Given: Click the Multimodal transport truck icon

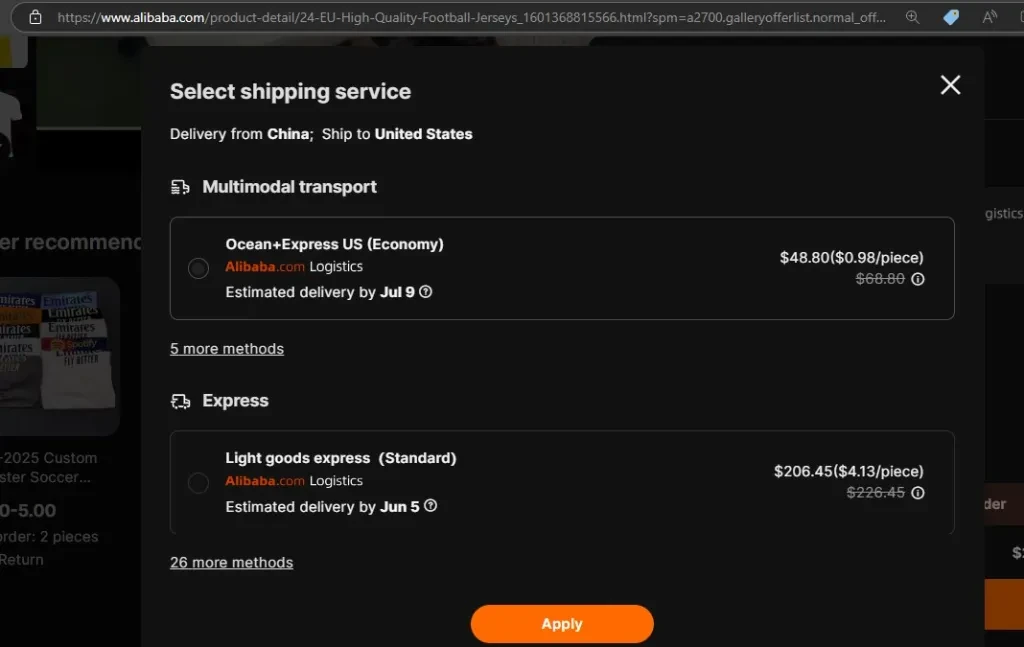Looking at the screenshot, I should pos(180,187).
